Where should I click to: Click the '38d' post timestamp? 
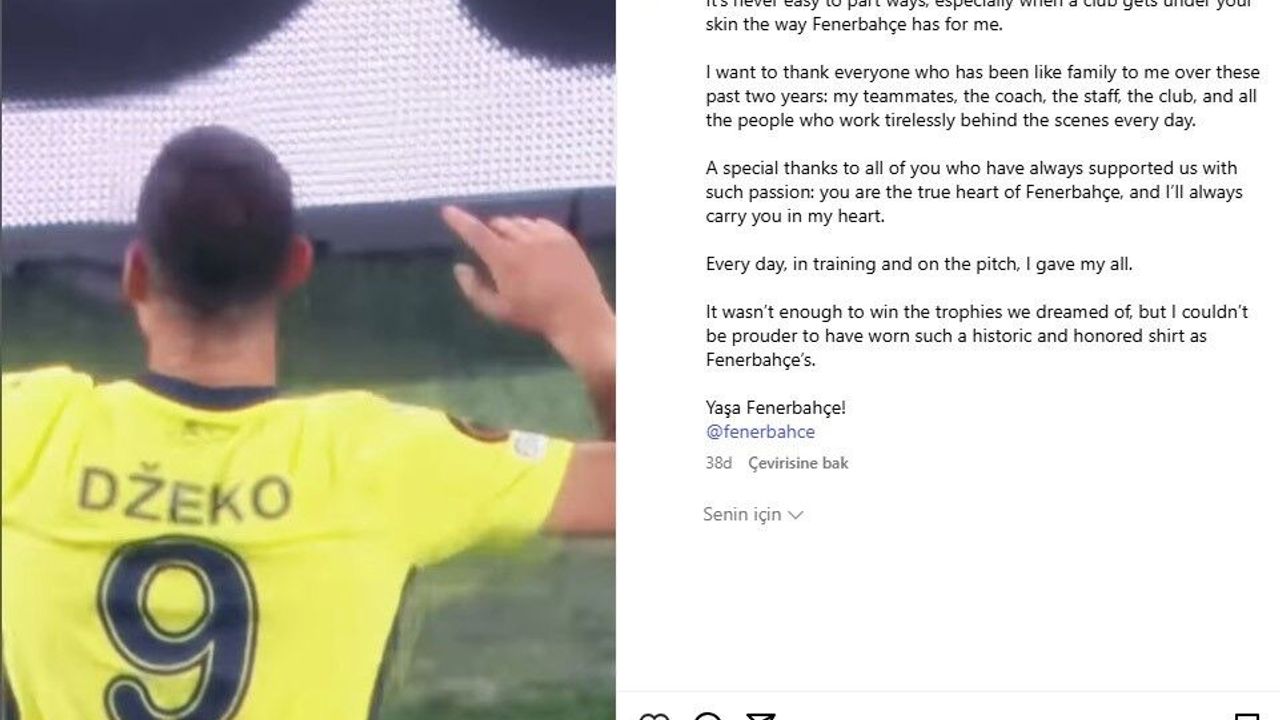point(719,463)
